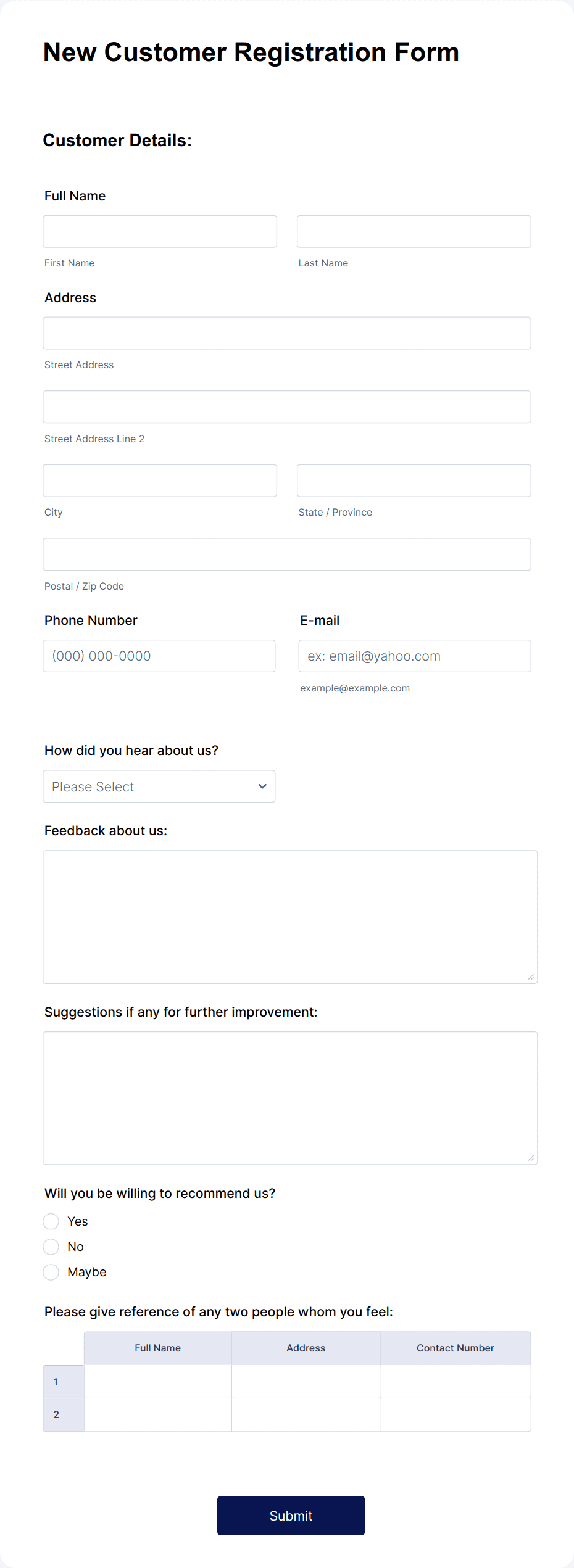This screenshot has height=1568, width=574.
Task: Click the First Name input field
Action: [159, 231]
